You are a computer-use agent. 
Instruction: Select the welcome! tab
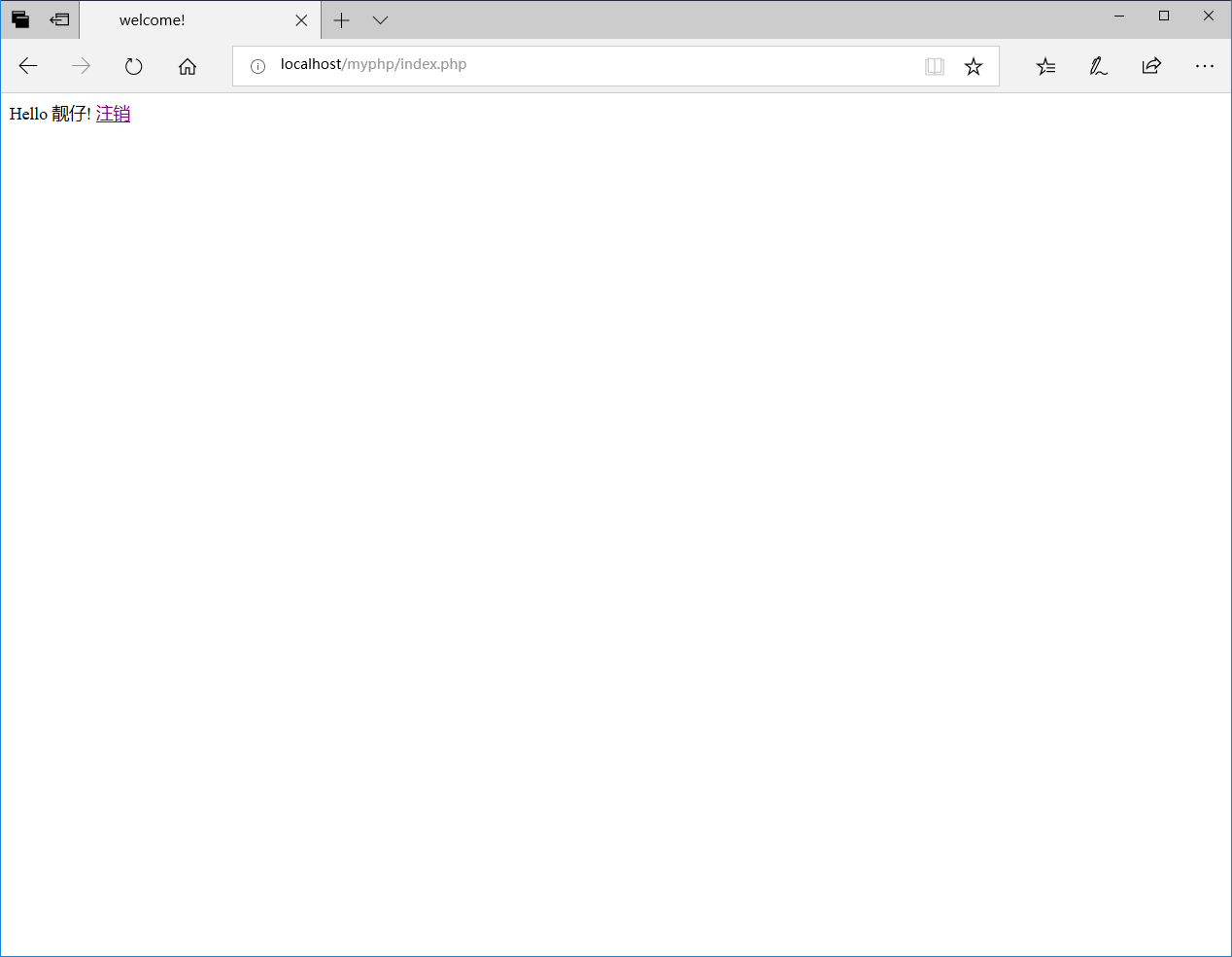200,19
